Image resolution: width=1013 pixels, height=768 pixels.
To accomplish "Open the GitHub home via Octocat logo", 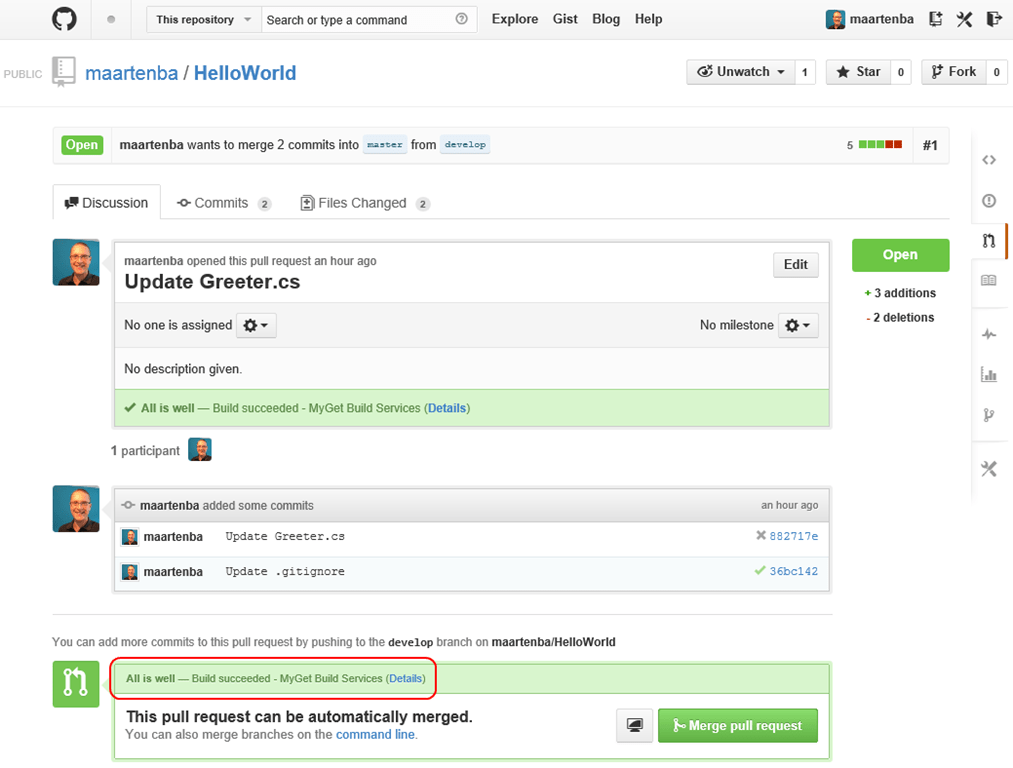I will coord(63,19).
